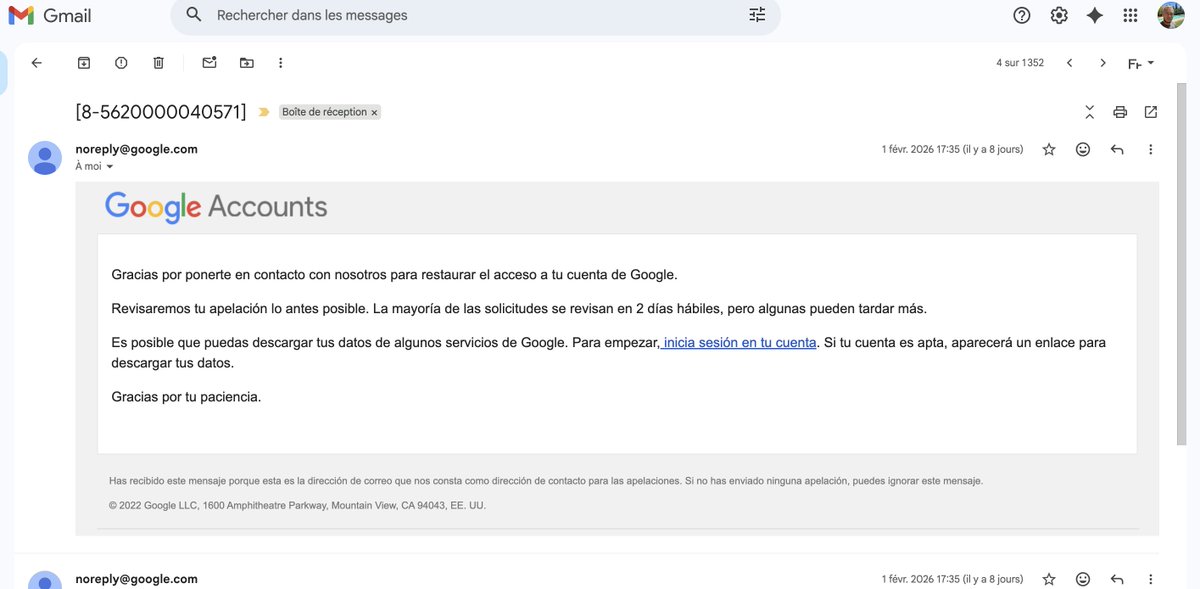Image resolution: width=1200 pixels, height=589 pixels.
Task: Click the '4 sur 1352' counter
Action: coord(1020,63)
